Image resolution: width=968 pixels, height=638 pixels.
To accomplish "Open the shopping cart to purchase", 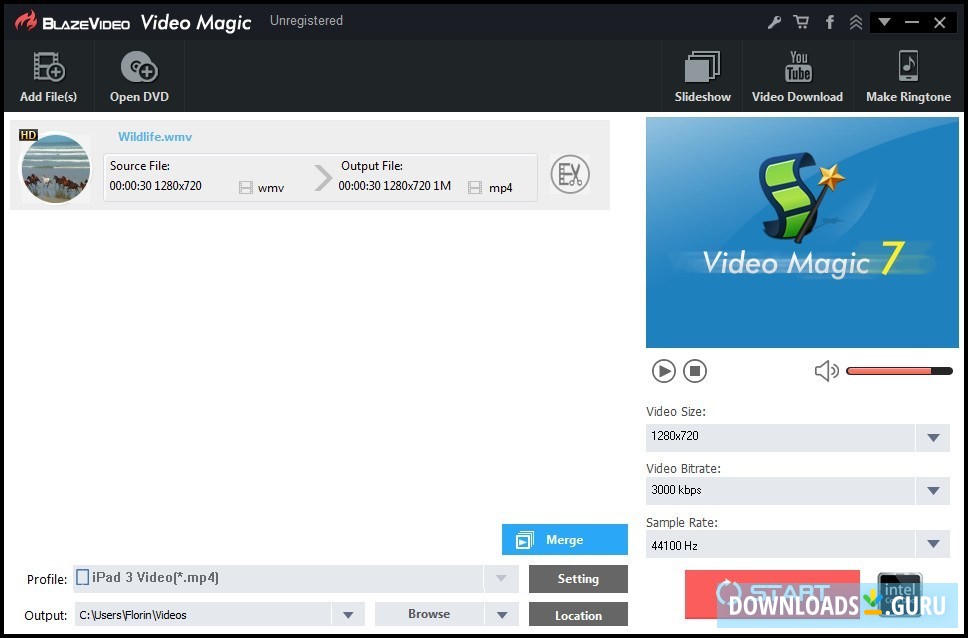I will (800, 20).
